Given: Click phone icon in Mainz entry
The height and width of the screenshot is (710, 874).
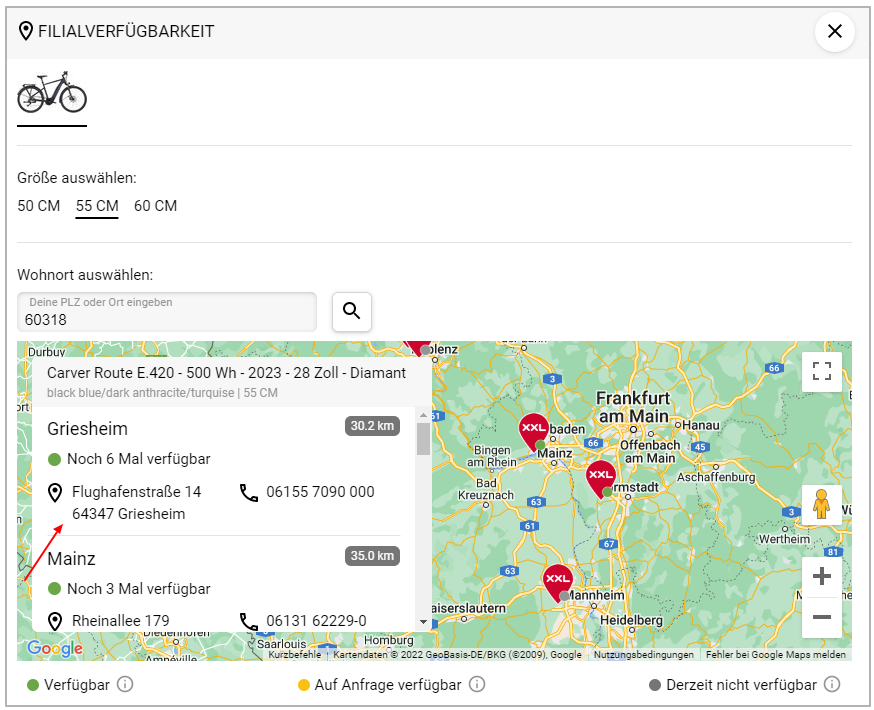Looking at the screenshot, I should [x=249, y=621].
